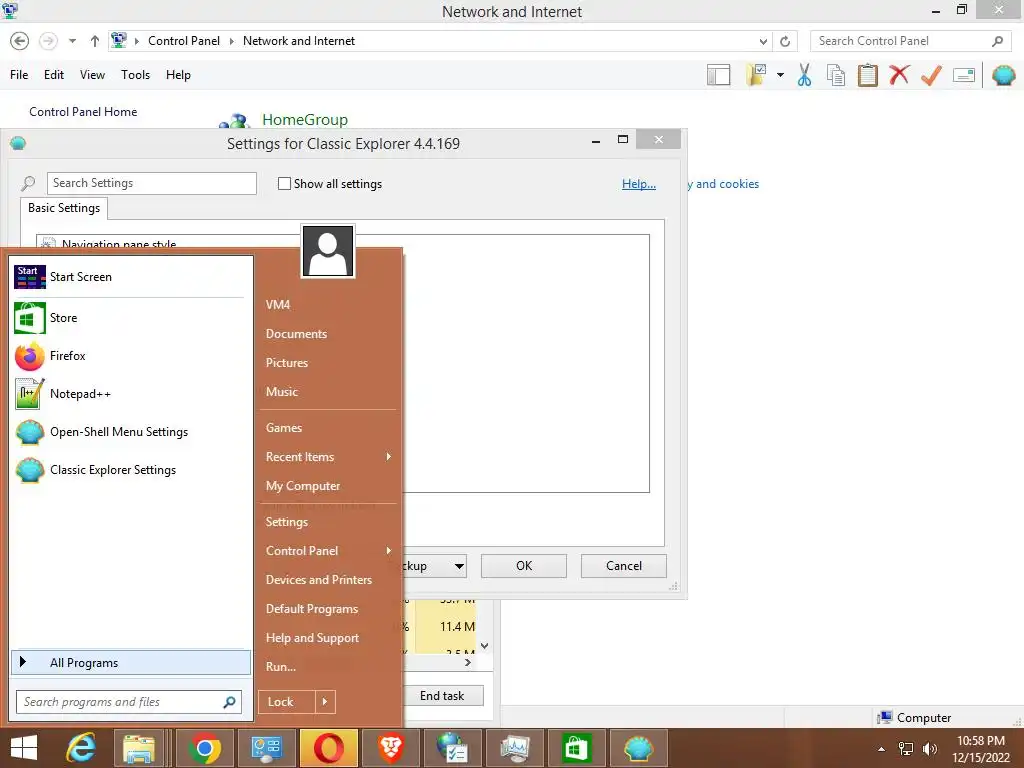The image size is (1024, 768).
Task: Open Classic Explorer settings shell toolbar icon
Action: pos(1004,75)
